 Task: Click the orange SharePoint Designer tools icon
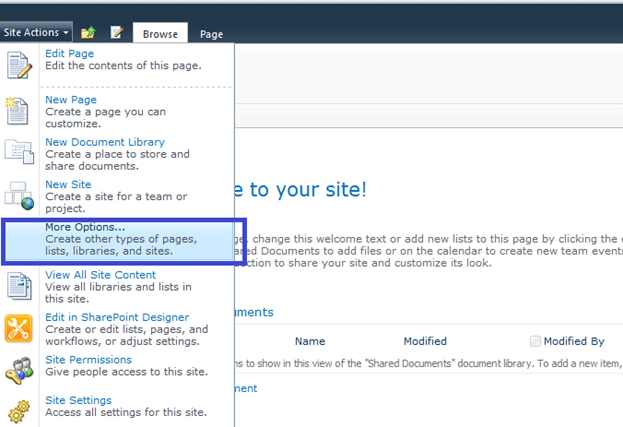(x=19, y=328)
